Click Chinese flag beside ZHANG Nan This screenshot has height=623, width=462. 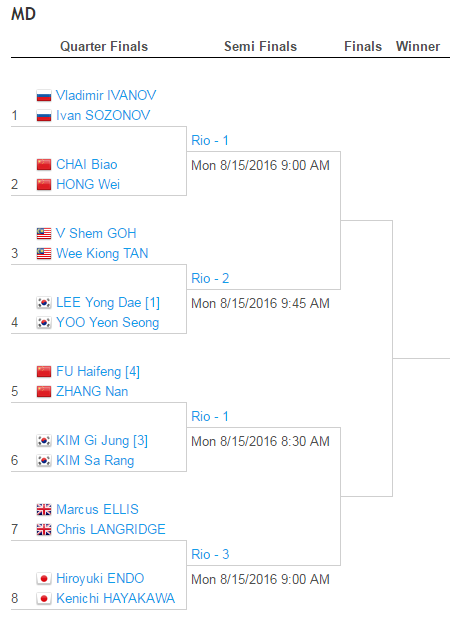[44, 391]
